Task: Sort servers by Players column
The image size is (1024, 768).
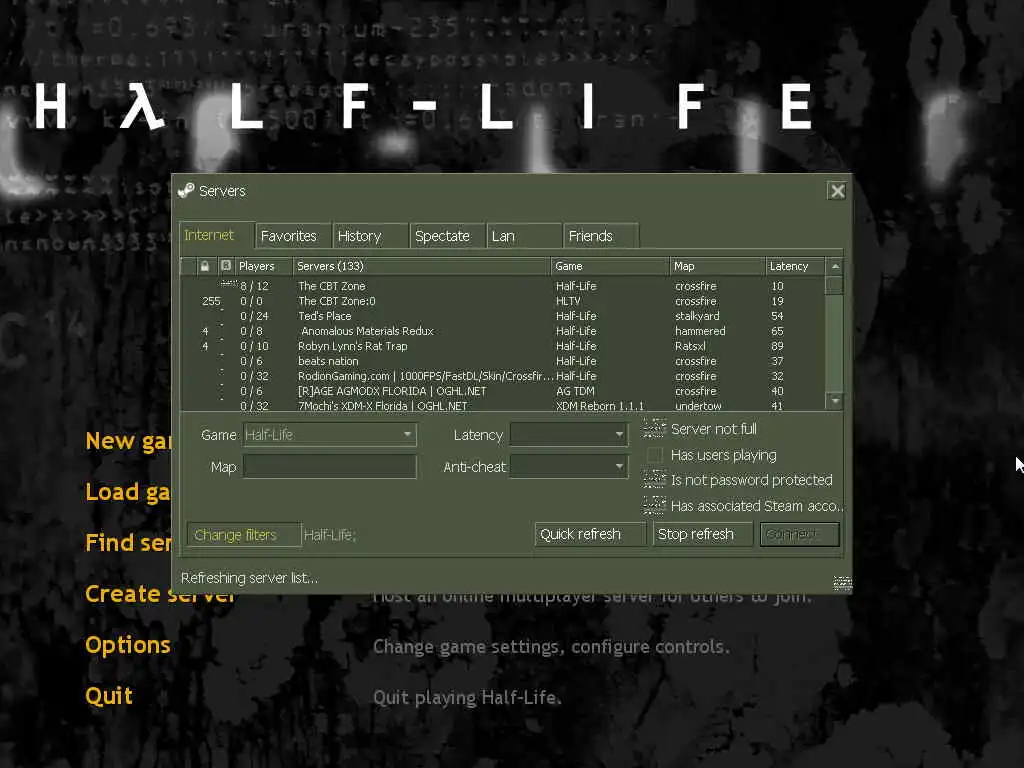Action: [x=264, y=266]
